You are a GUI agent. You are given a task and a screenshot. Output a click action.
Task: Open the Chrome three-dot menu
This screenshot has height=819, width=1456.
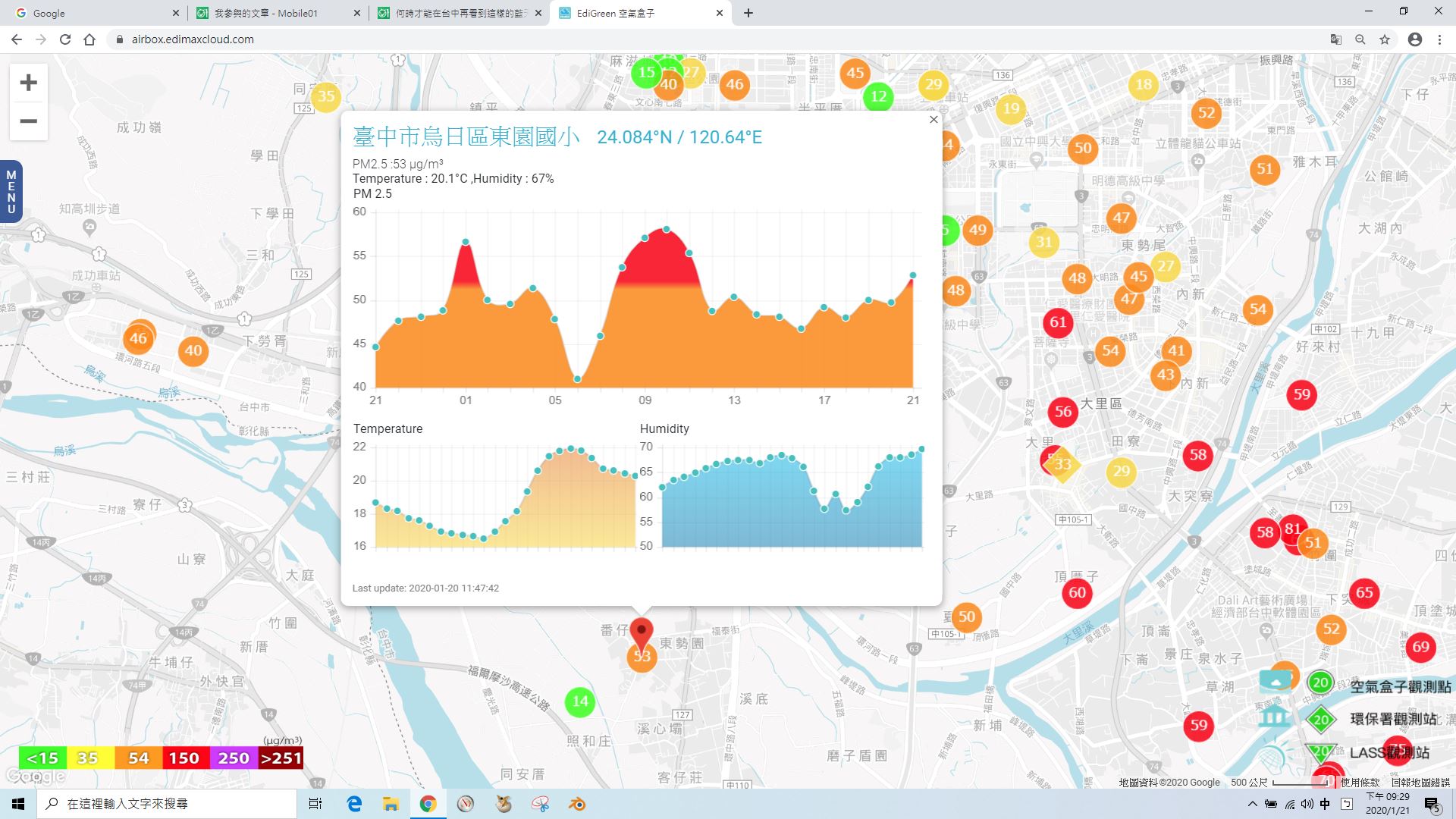pyautogui.click(x=1439, y=39)
